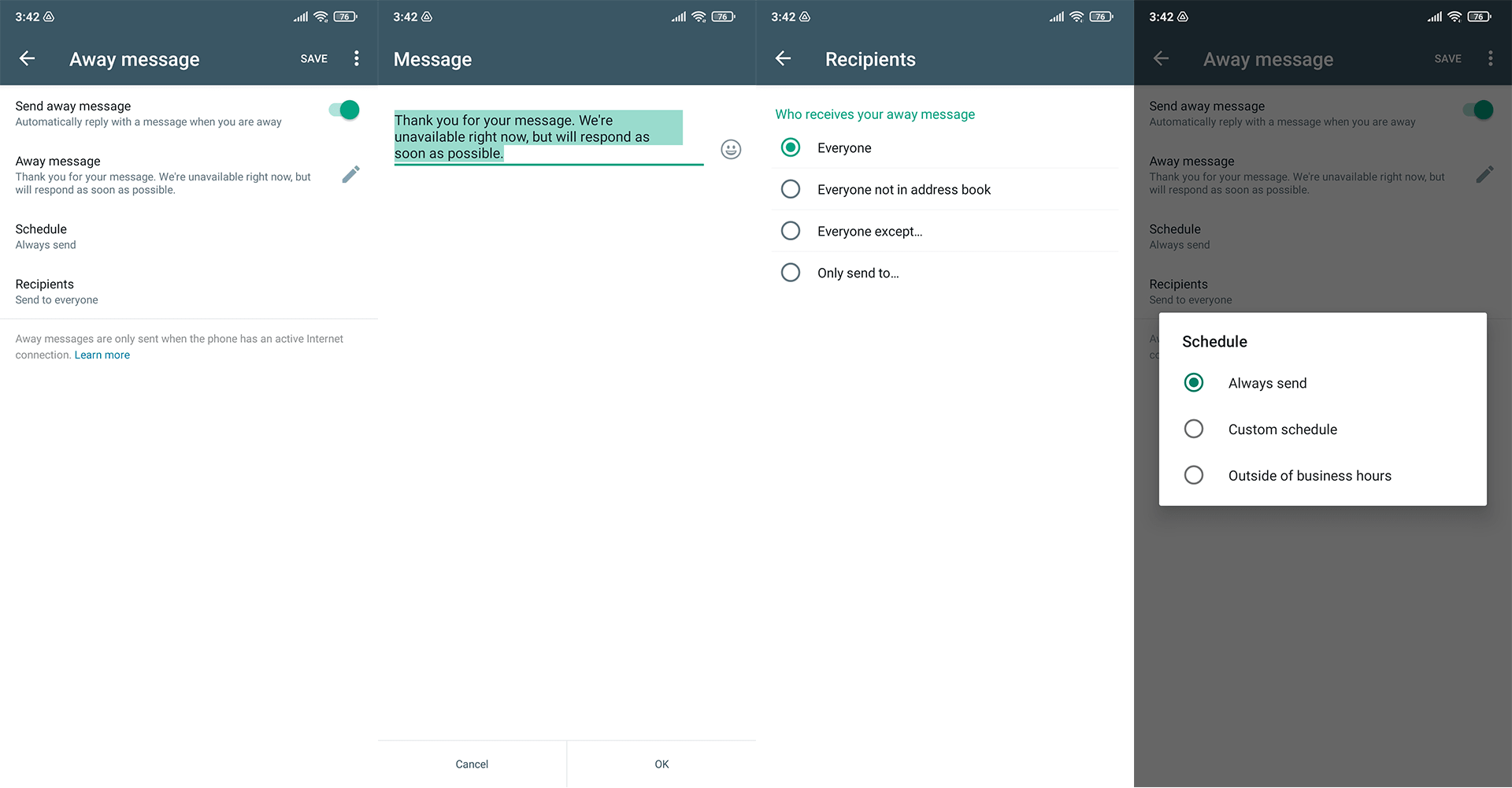Click dimmed pencil icon on fourth screen
Image resolution: width=1512 pixels, height=788 pixels.
click(x=1485, y=174)
